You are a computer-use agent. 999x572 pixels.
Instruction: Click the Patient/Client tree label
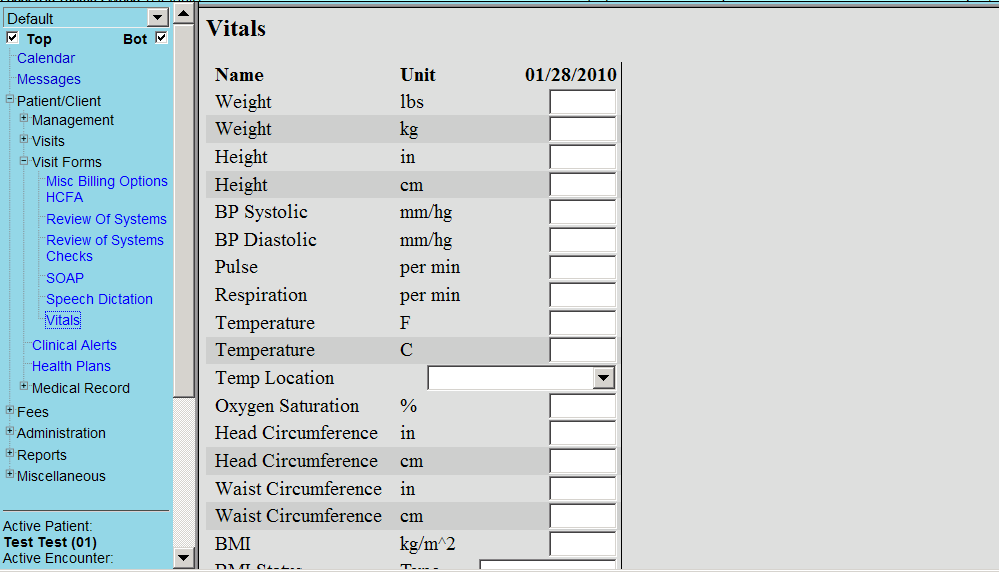pyautogui.click(x=59, y=101)
